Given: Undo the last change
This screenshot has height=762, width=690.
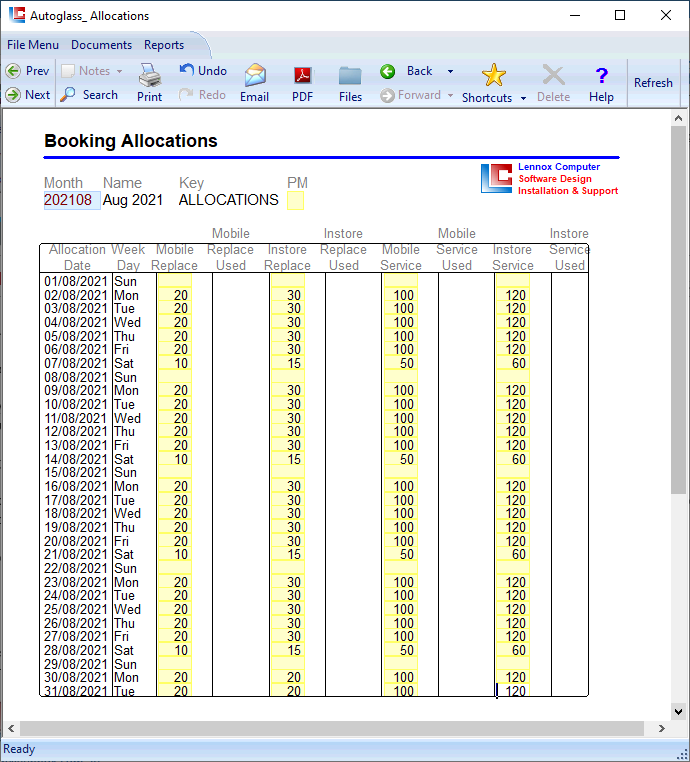Looking at the screenshot, I should pyautogui.click(x=203, y=71).
